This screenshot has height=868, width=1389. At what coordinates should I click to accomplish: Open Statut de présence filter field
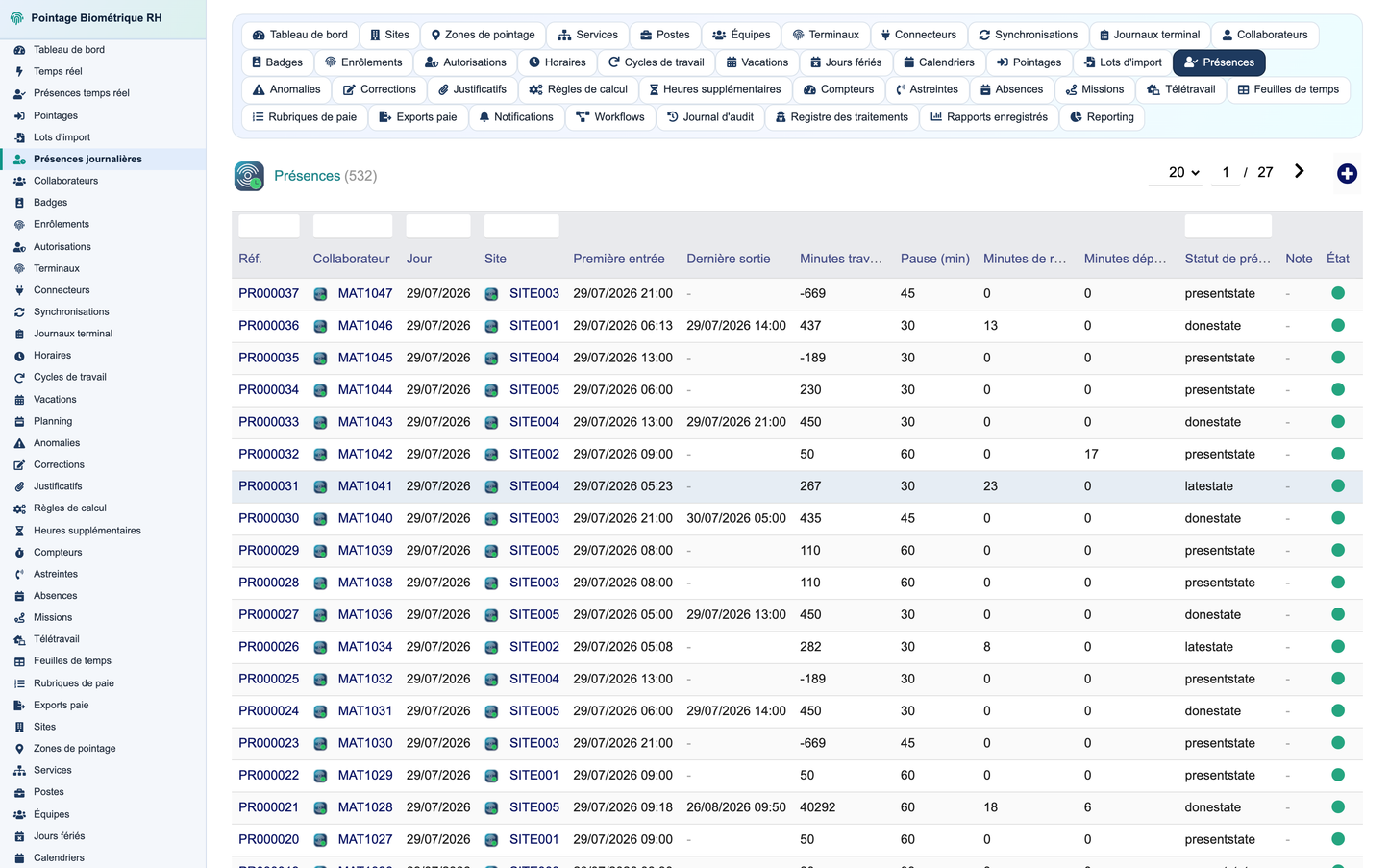coord(1228,226)
